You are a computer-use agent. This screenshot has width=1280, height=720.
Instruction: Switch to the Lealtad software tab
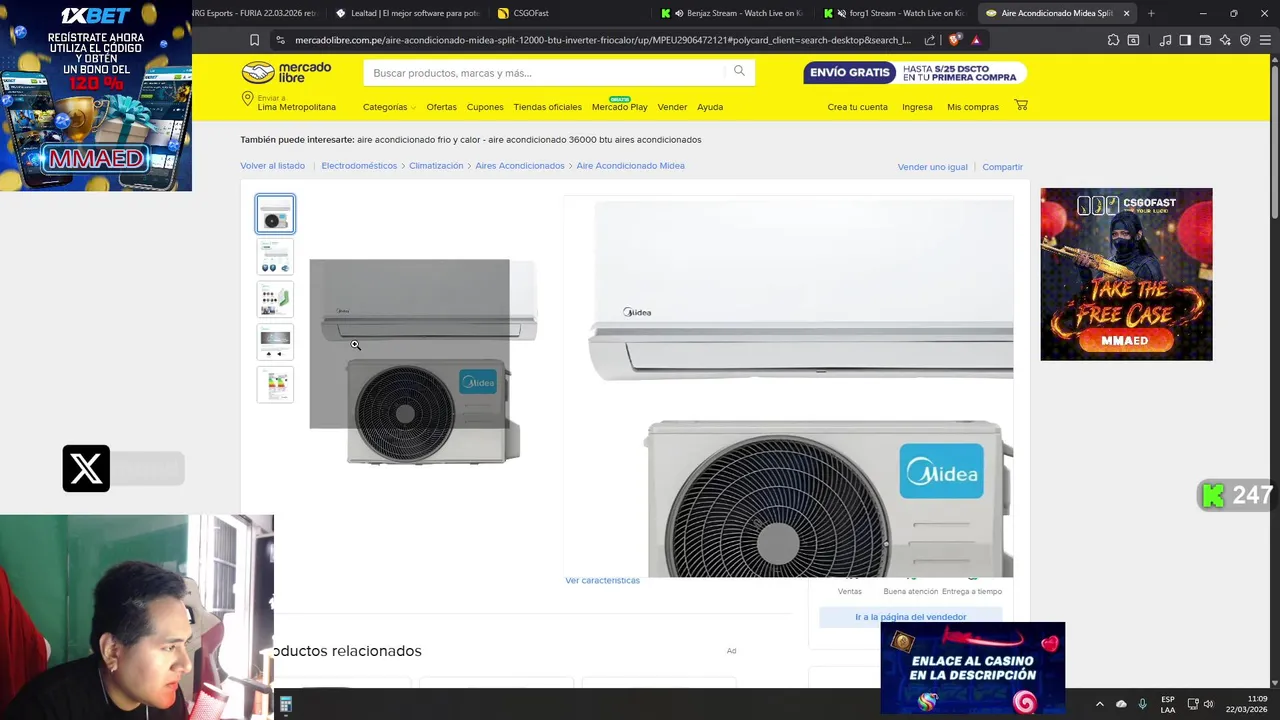click(x=408, y=13)
